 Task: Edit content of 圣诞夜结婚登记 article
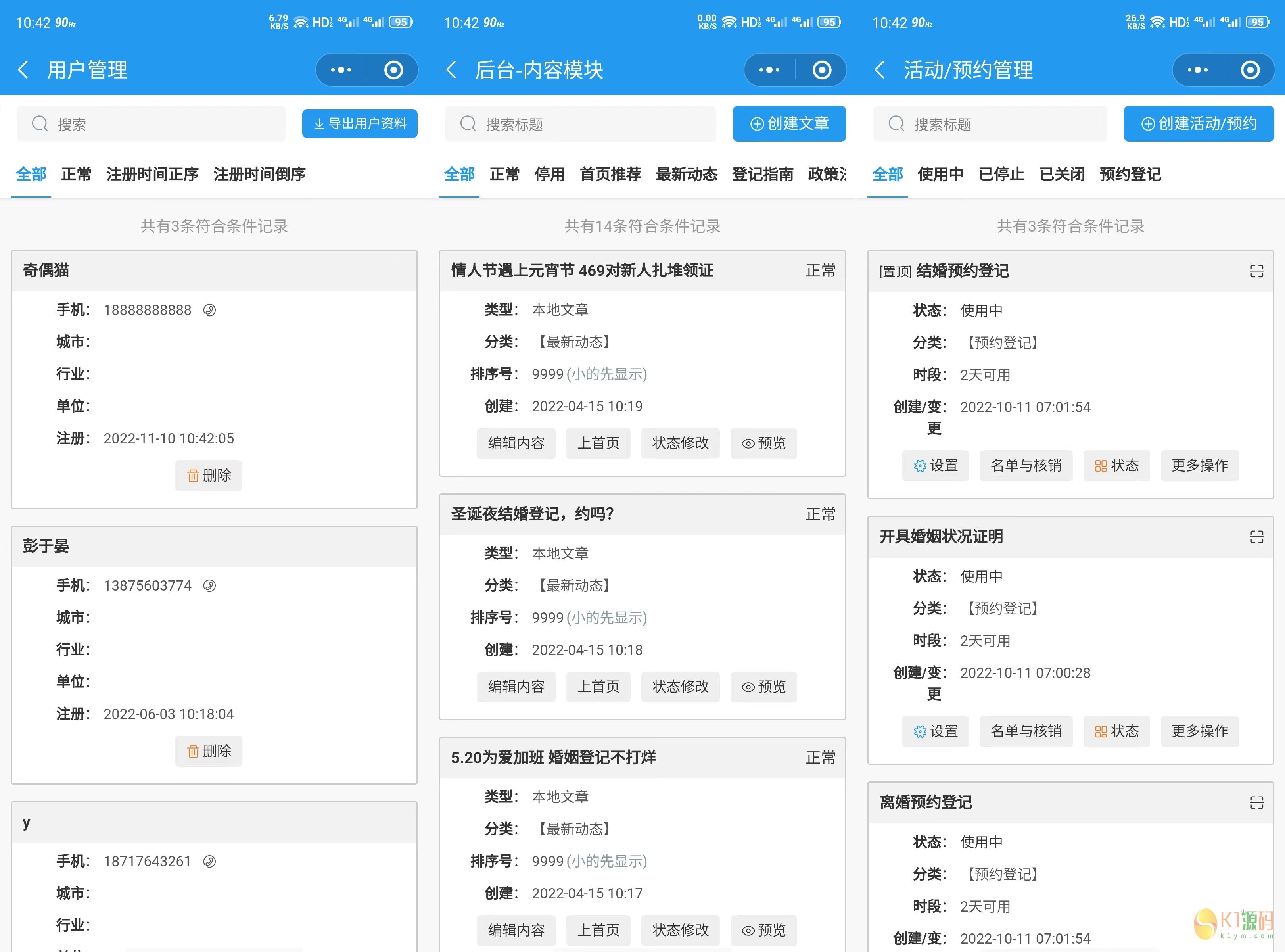pyautogui.click(x=516, y=686)
